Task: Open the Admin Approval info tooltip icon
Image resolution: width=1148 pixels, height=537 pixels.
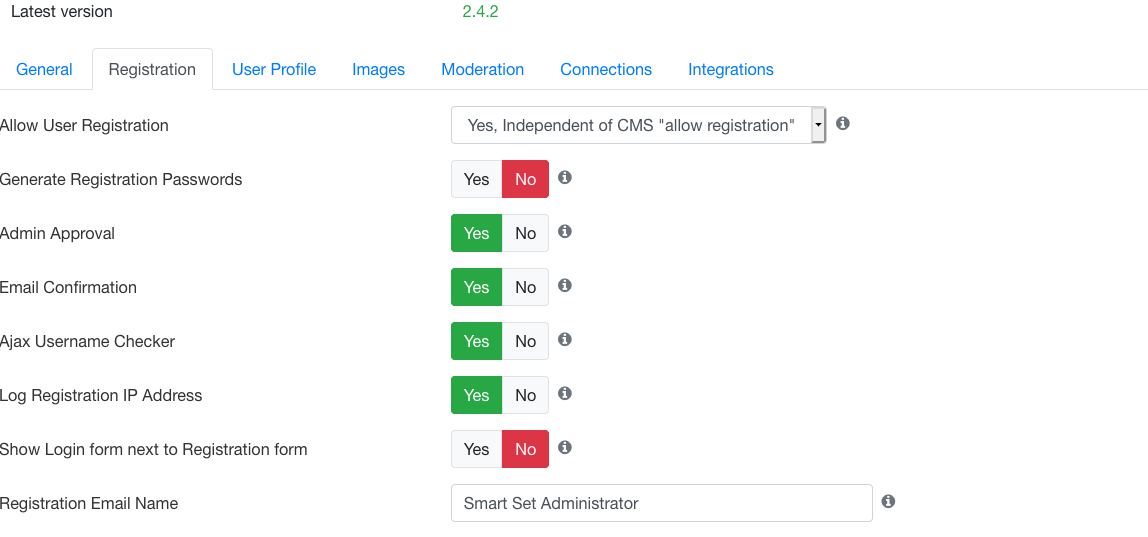Action: 564,232
